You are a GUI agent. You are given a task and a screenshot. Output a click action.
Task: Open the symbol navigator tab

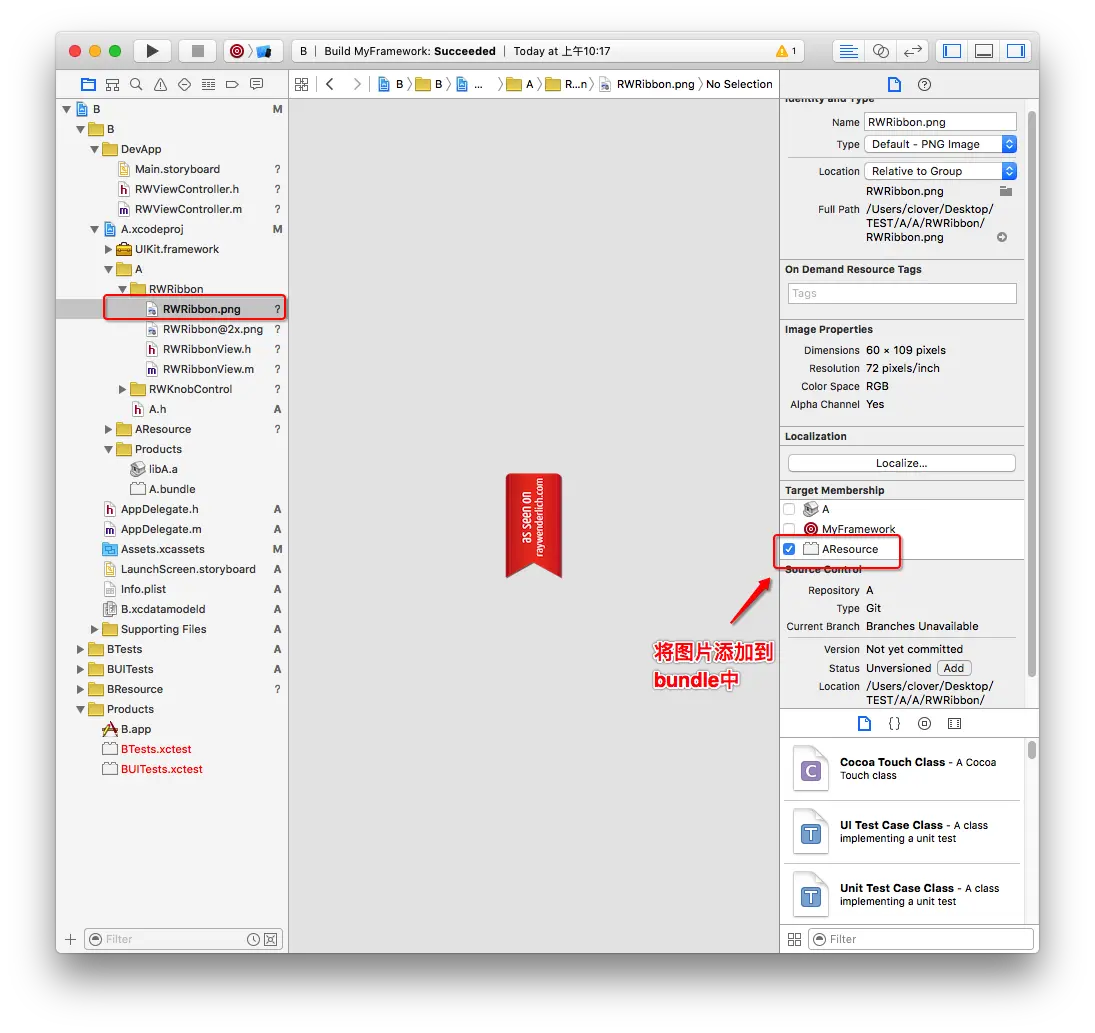(x=112, y=85)
